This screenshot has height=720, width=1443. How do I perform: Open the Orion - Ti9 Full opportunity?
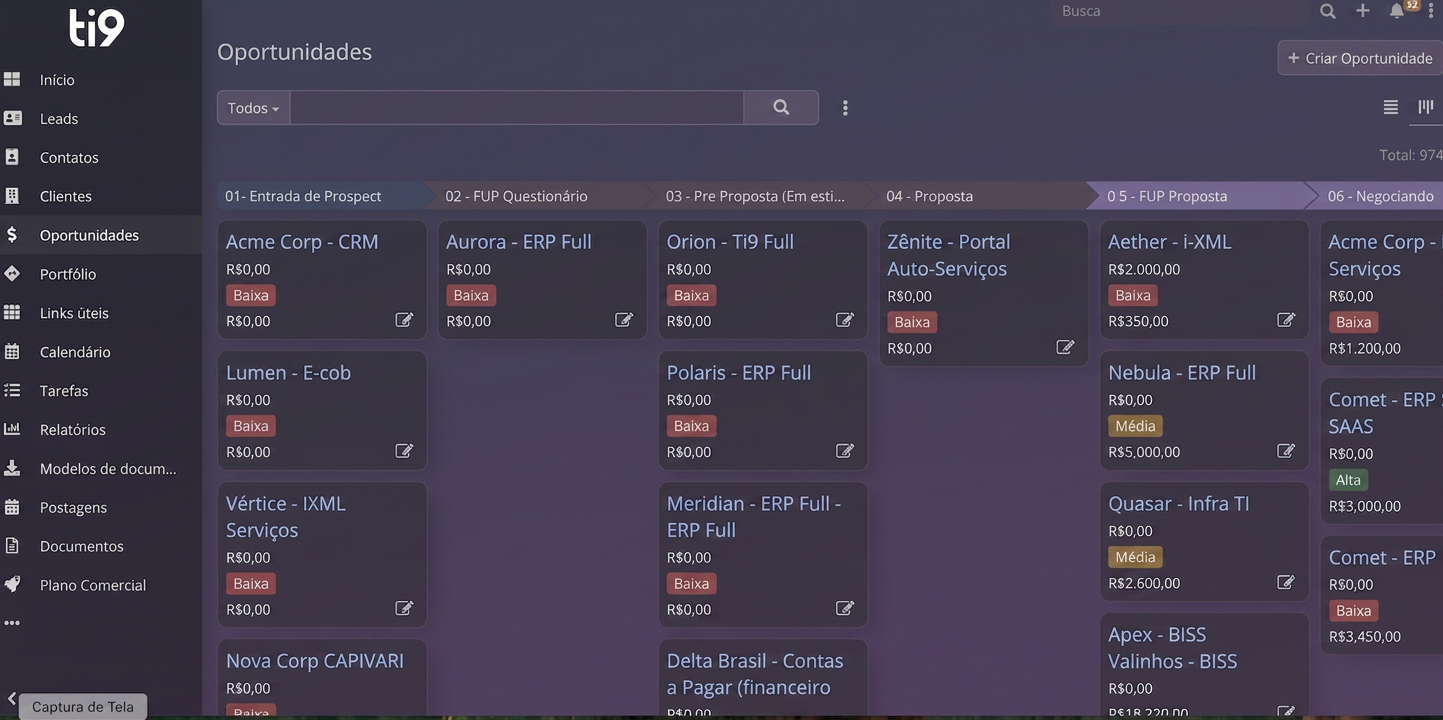[x=730, y=242]
